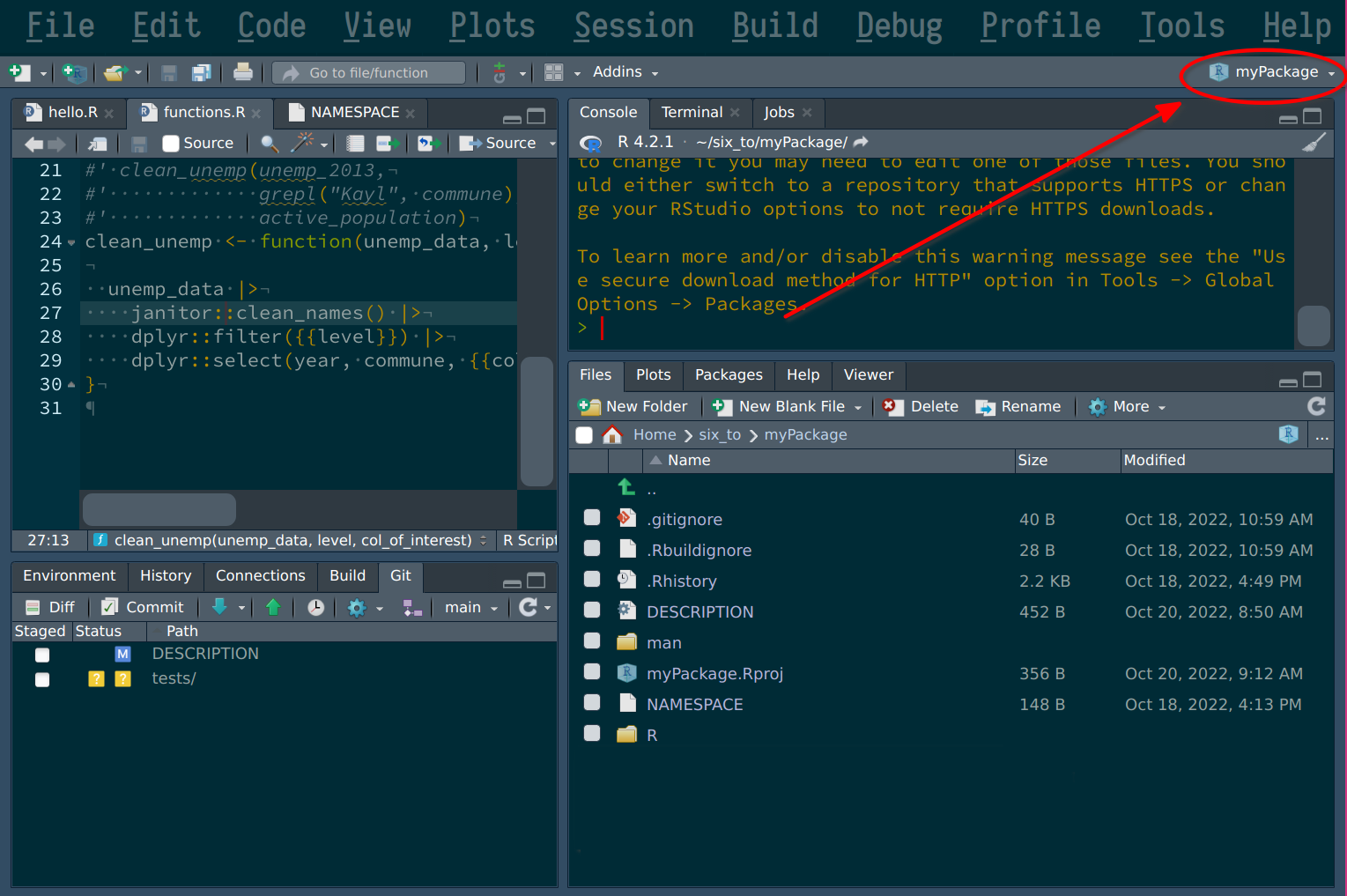This screenshot has width=1347, height=896.
Task: Save all open documents icon
Action: (202, 73)
